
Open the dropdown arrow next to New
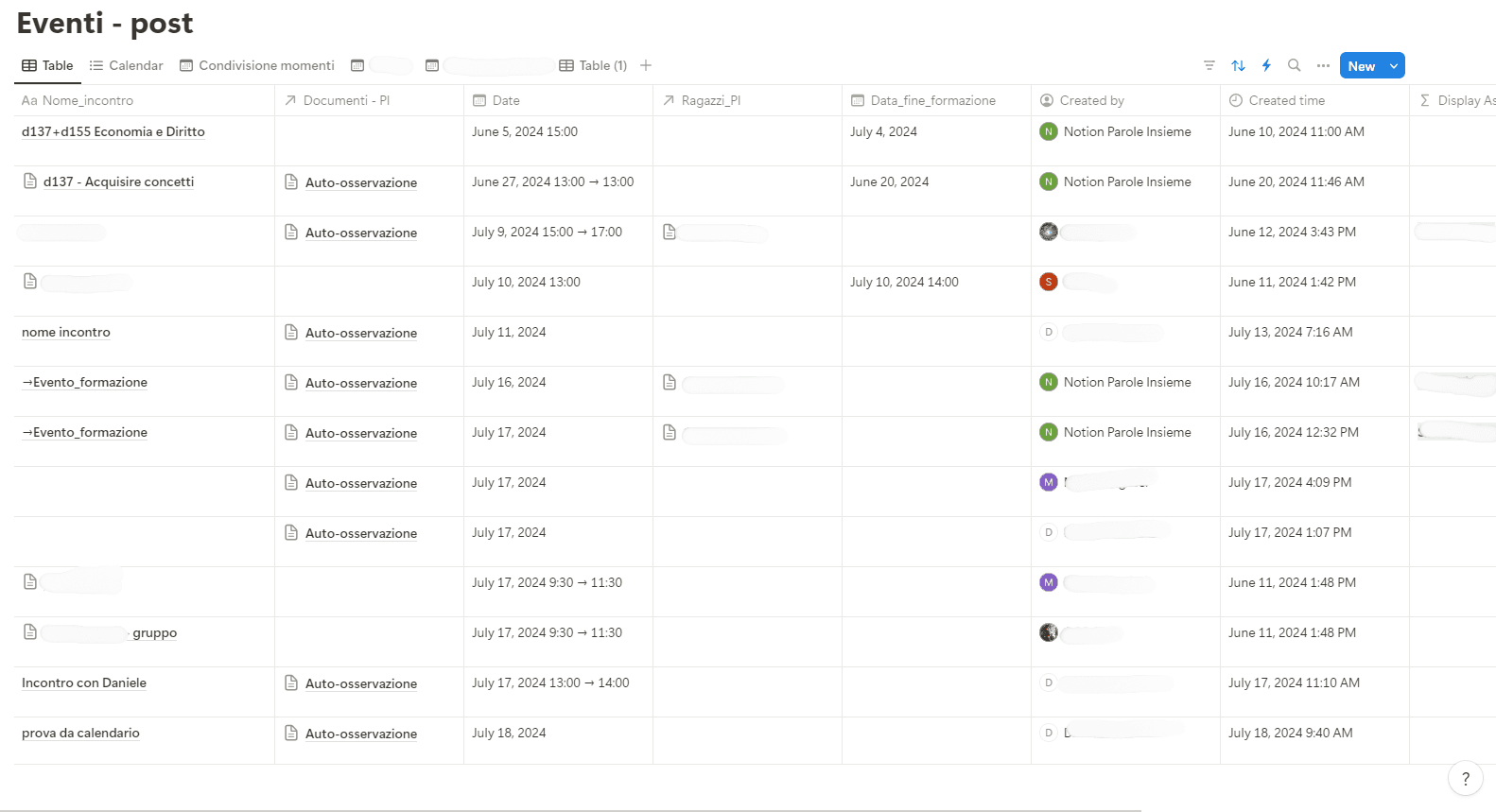click(x=1394, y=66)
